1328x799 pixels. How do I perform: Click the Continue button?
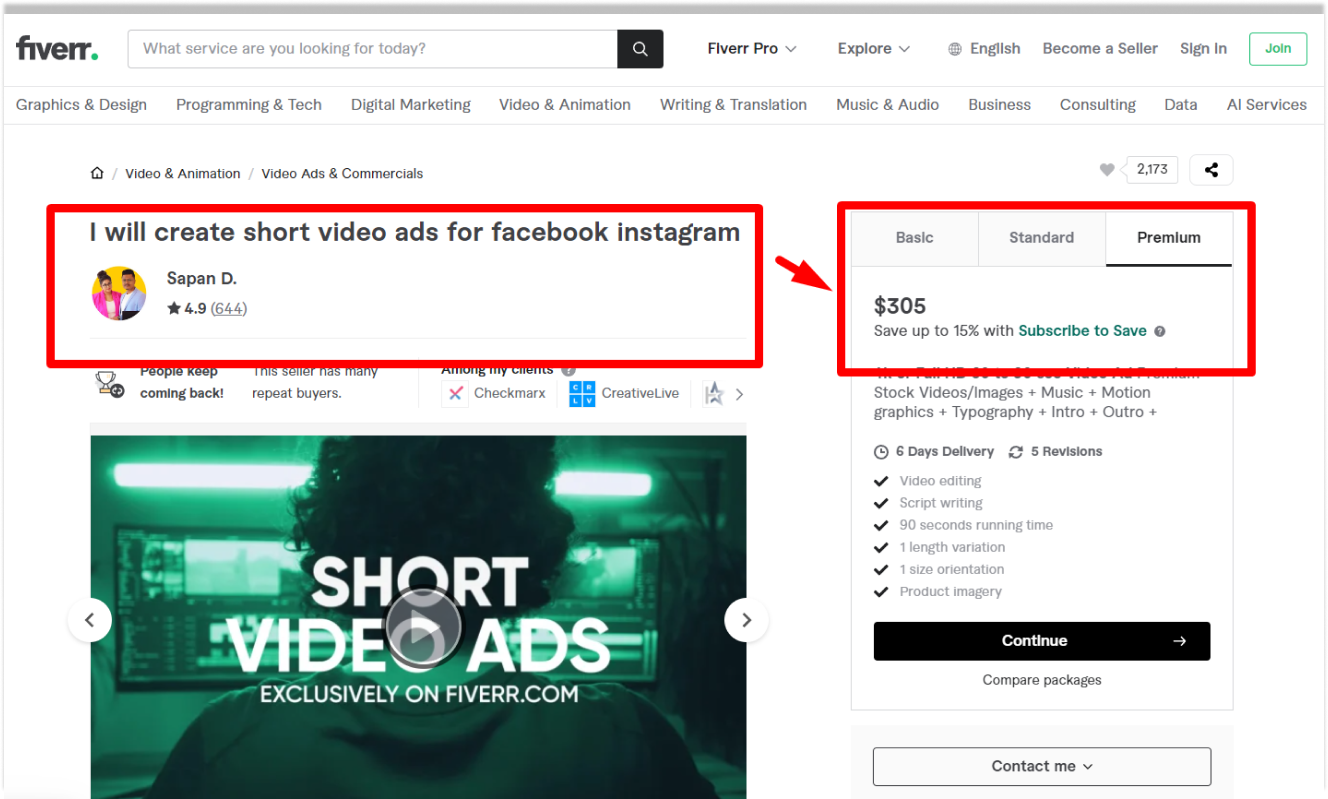tap(1042, 641)
